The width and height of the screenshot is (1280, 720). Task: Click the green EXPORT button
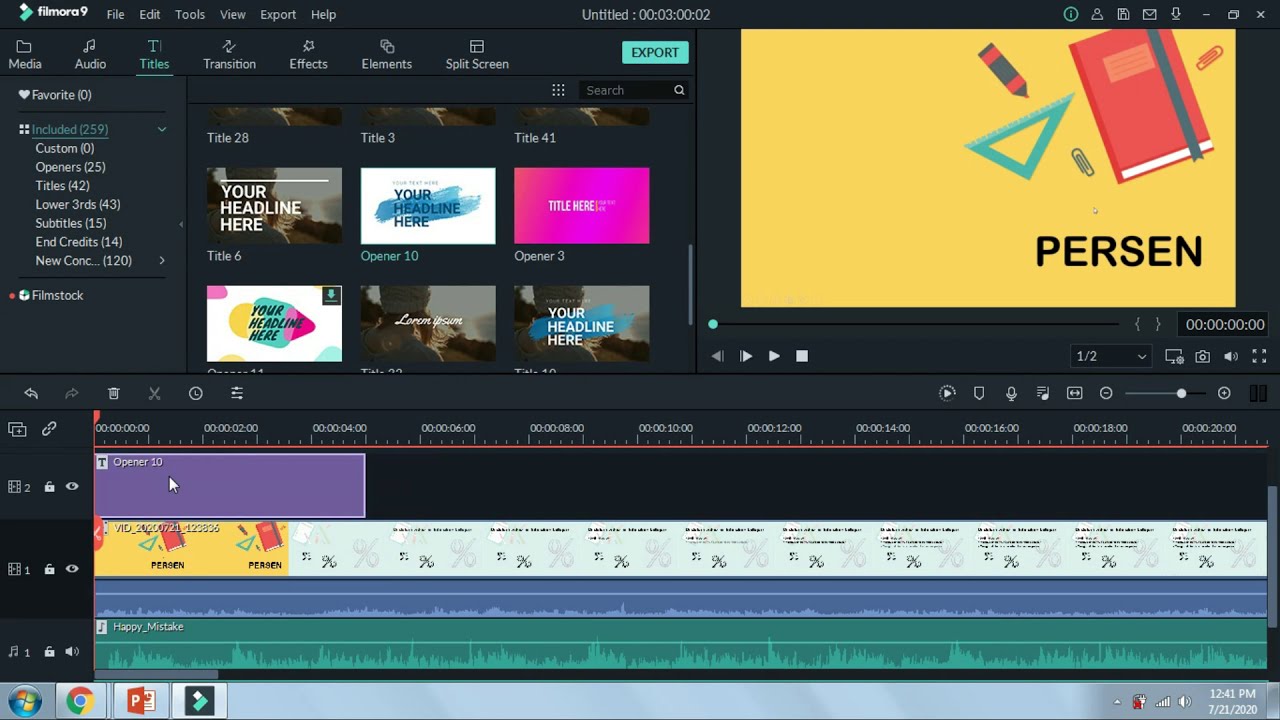click(655, 52)
